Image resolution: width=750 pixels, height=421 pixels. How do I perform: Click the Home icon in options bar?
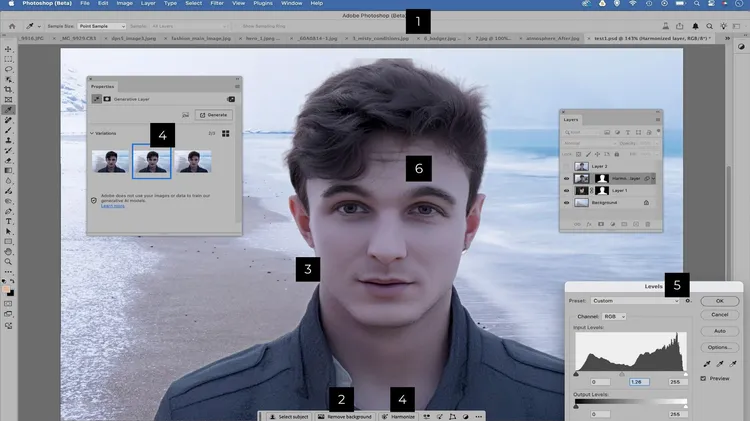click(12, 26)
